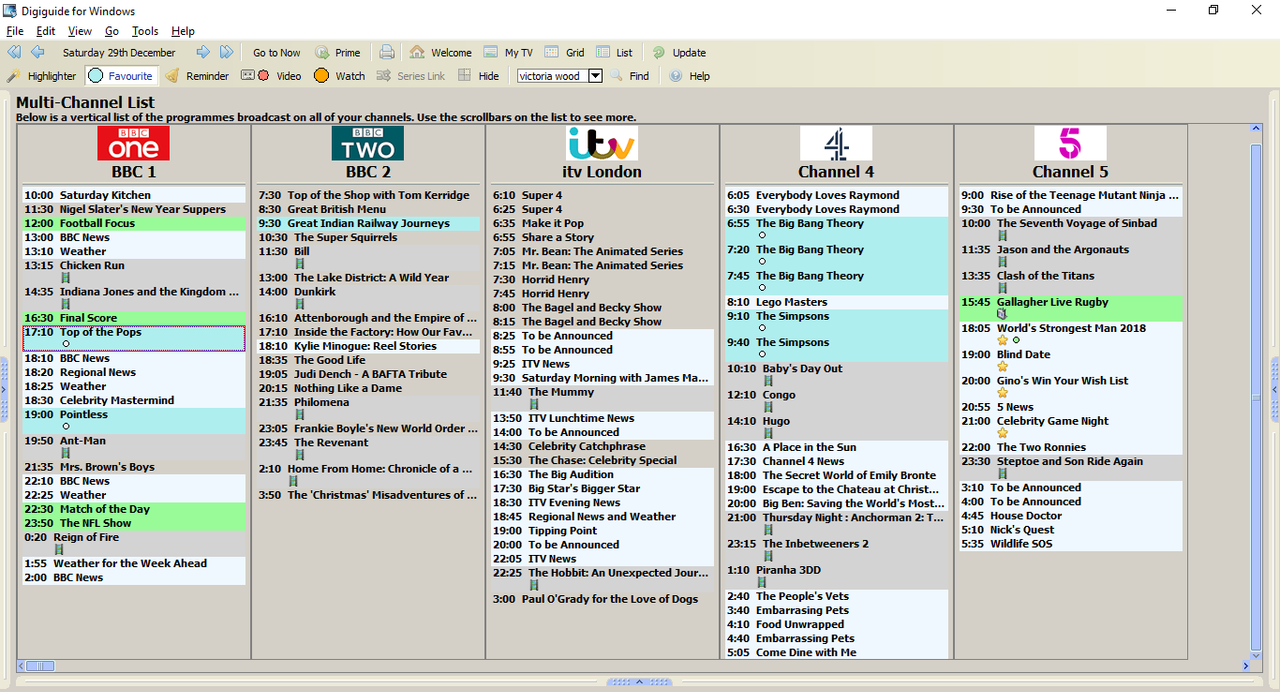Open the Edit menu

click(x=46, y=31)
